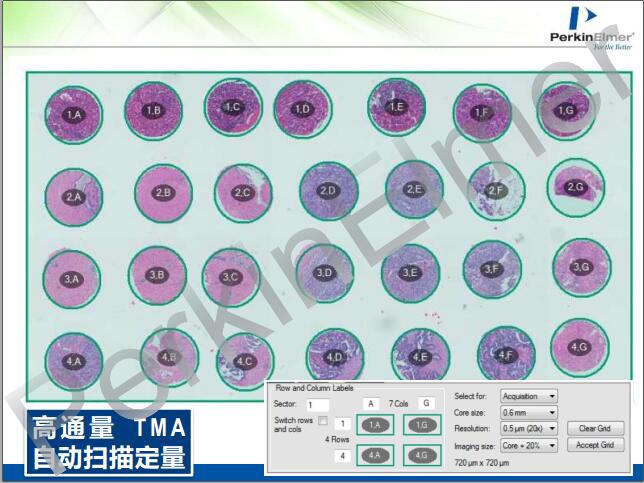Expand the Core size dropdown
Screen dimensions: 644x483
tap(529, 412)
